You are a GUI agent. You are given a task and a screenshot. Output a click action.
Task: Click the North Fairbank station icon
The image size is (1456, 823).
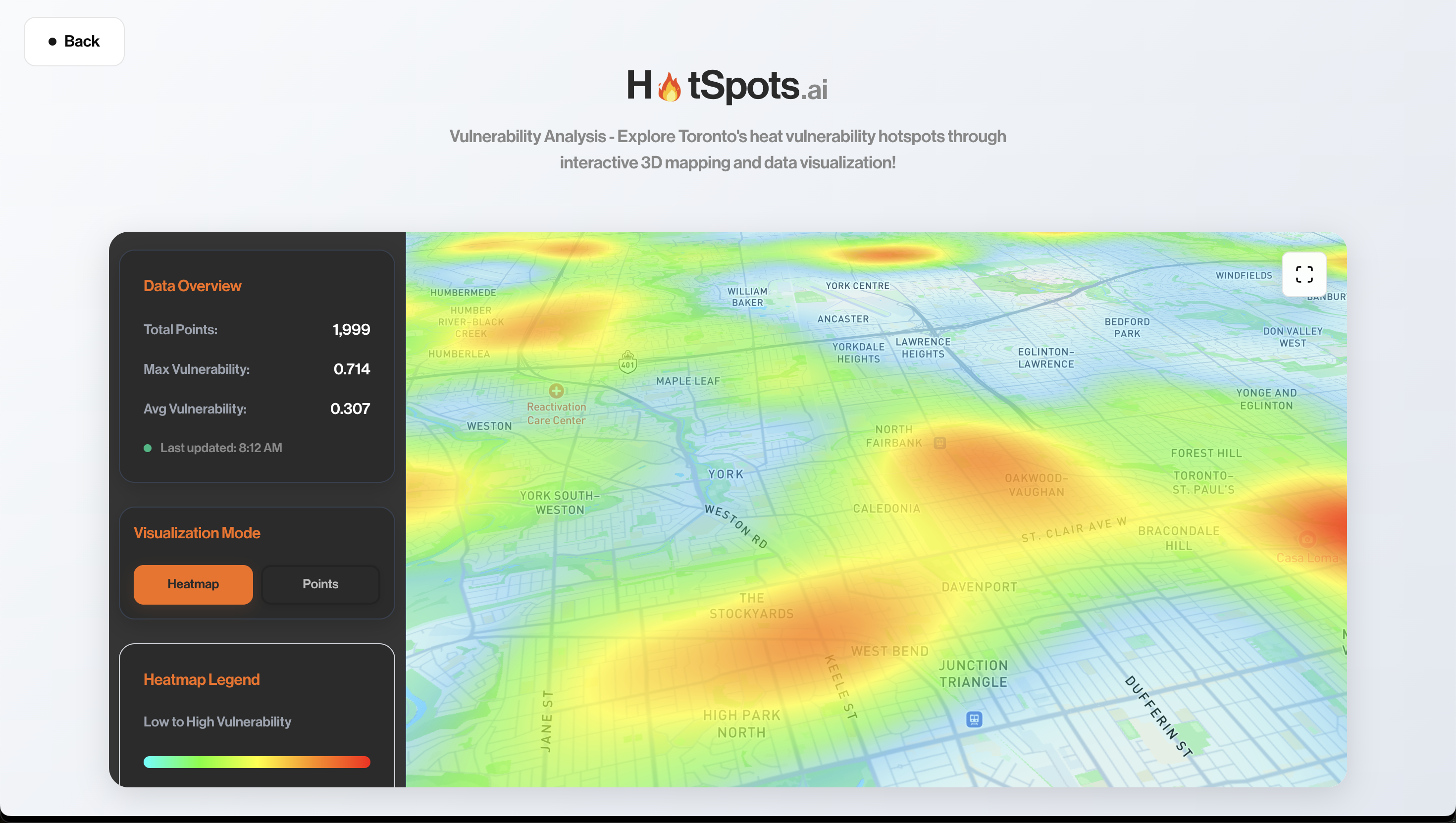939,443
